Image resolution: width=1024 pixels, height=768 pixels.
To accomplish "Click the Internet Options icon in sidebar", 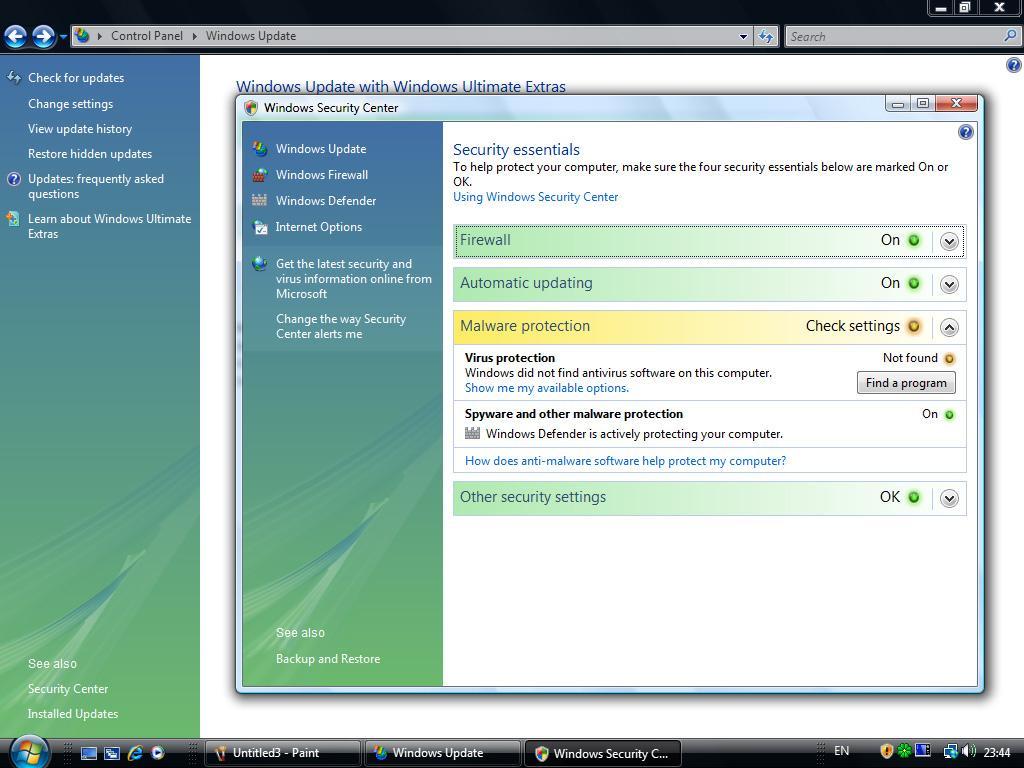I will pos(260,227).
